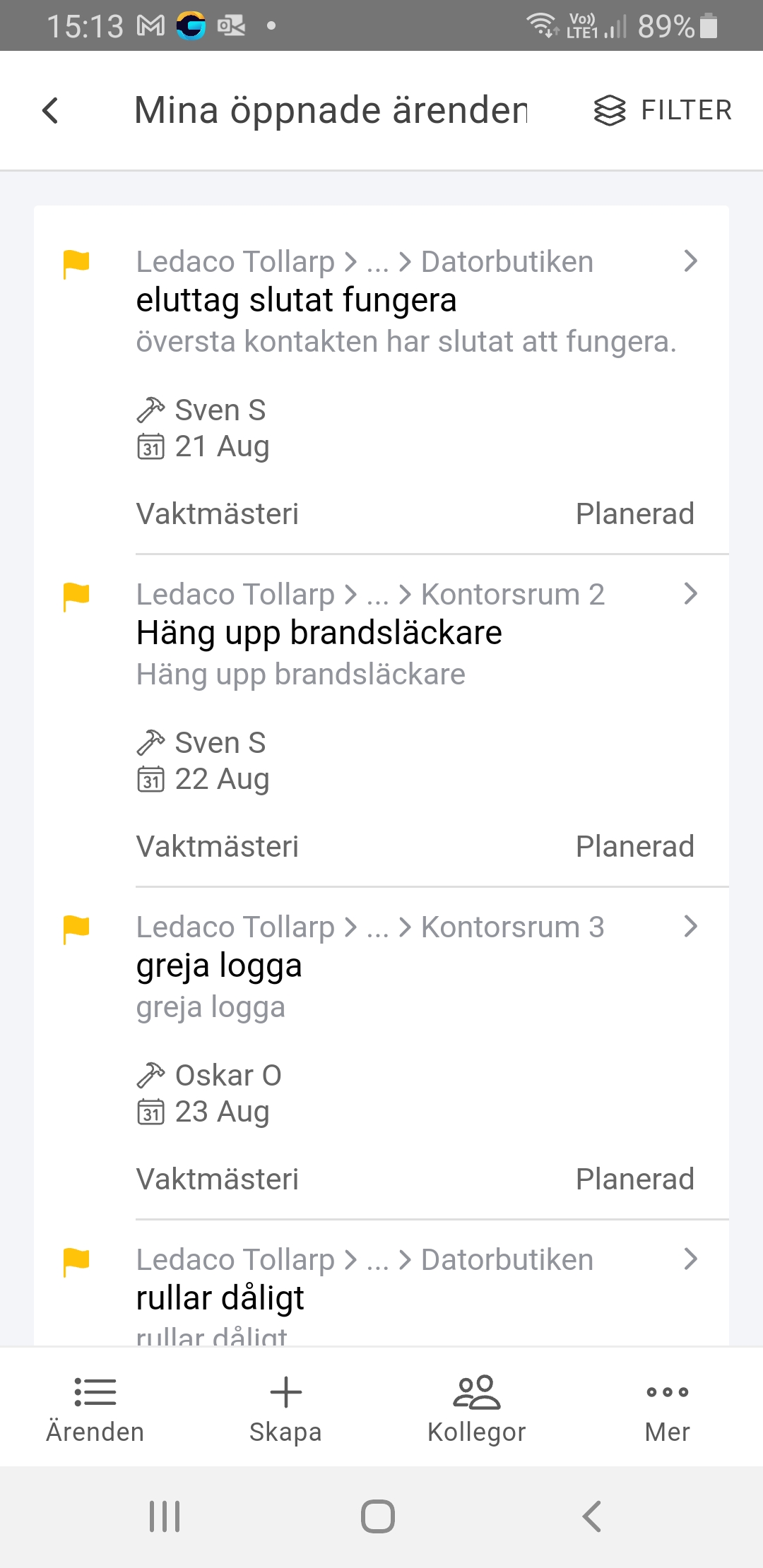Image resolution: width=763 pixels, height=1568 pixels.
Task: Tap the yellow flag on rullar dåligt
Action: [76, 1261]
